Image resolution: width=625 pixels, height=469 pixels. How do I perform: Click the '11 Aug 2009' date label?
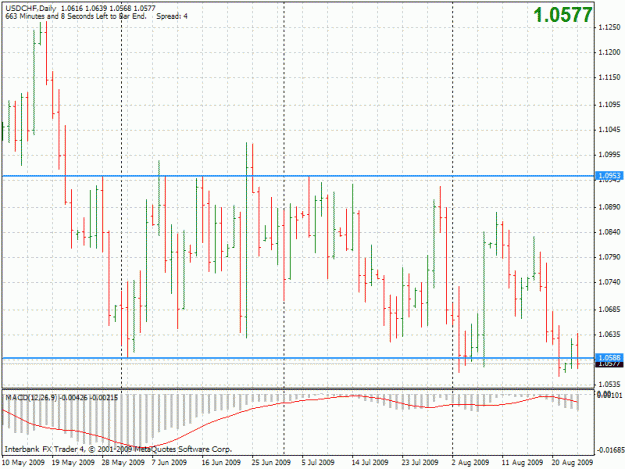(522, 462)
